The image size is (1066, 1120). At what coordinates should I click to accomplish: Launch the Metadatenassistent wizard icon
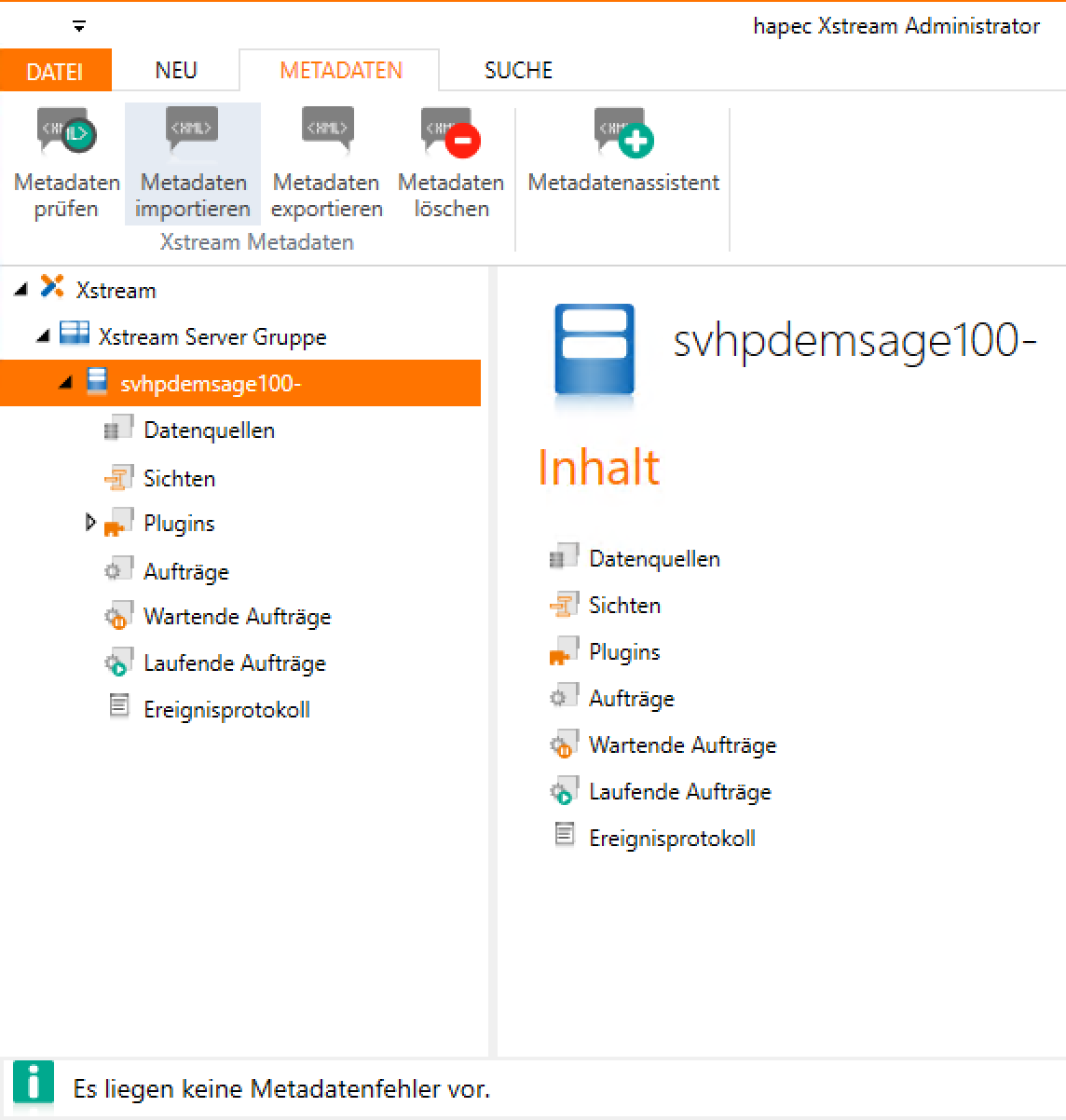623,134
